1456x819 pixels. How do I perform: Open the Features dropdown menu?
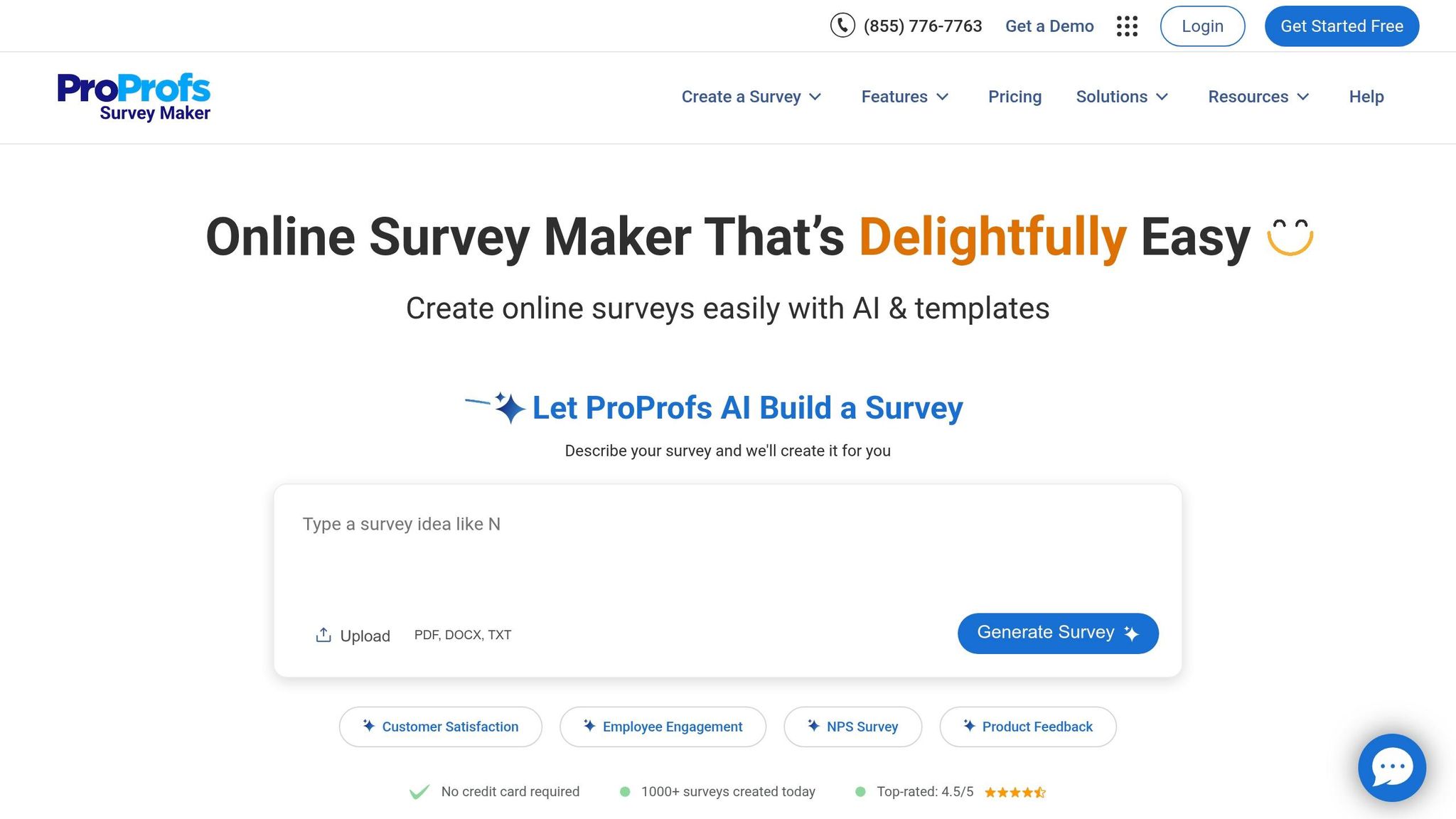904,97
